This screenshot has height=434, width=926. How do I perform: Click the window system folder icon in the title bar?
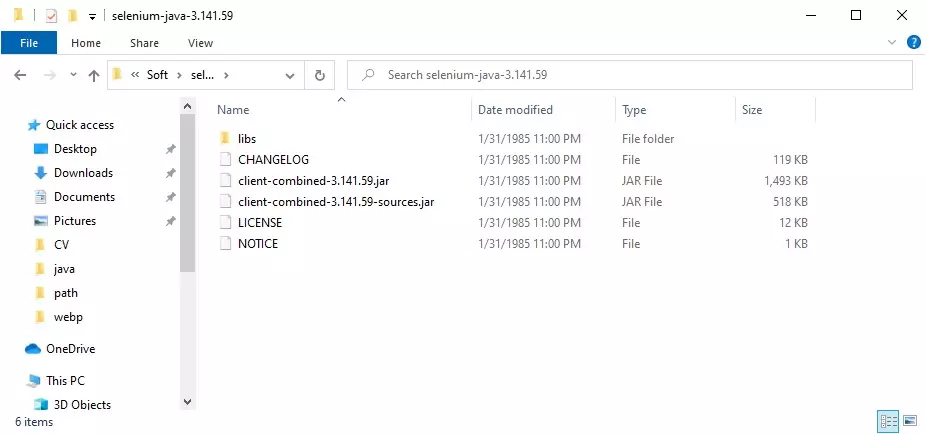click(18, 15)
